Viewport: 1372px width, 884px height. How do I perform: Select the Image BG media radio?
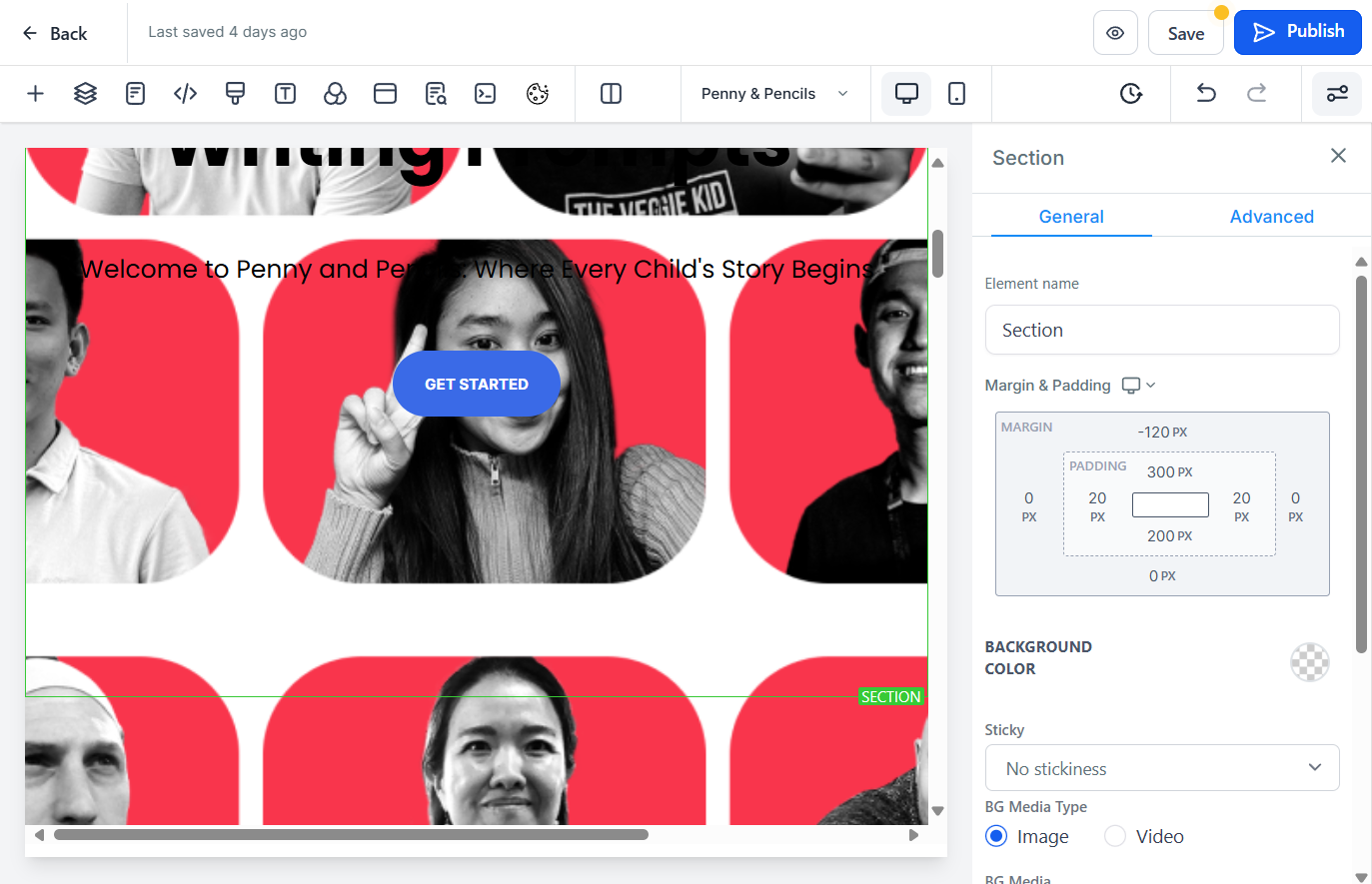tap(995, 836)
